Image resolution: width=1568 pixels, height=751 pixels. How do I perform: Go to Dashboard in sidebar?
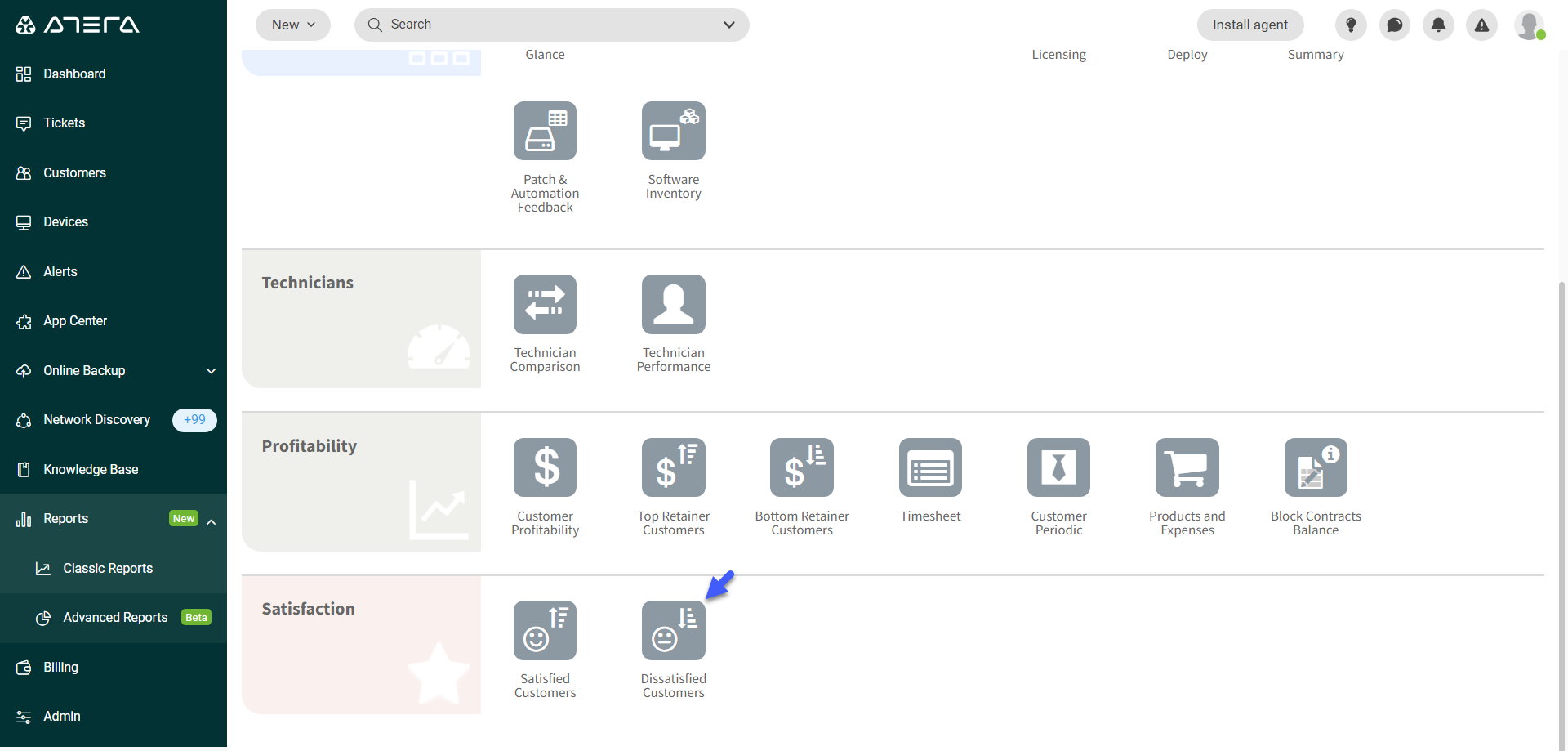click(114, 74)
